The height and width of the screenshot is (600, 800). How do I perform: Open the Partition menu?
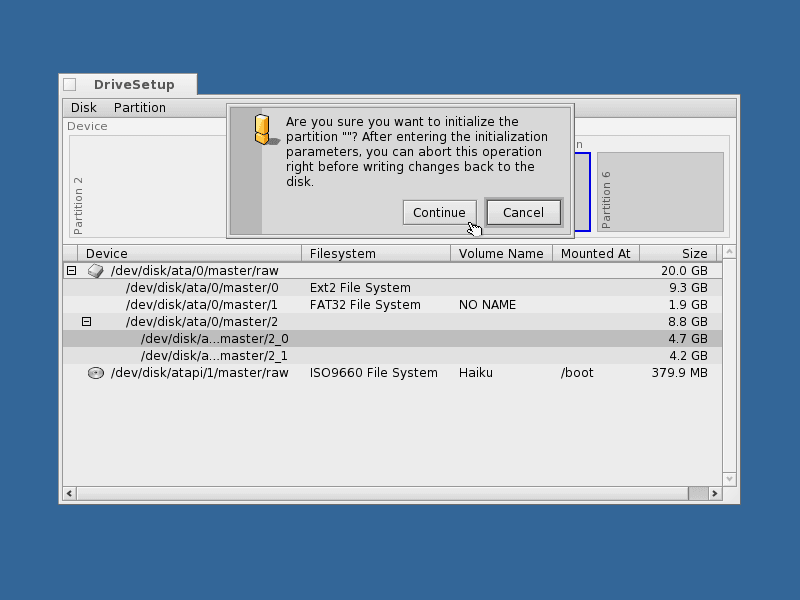pyautogui.click(x=140, y=108)
